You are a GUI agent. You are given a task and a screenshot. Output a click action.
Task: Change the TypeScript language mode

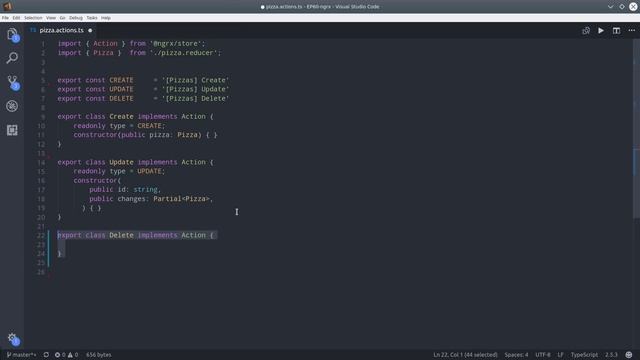(x=584, y=355)
